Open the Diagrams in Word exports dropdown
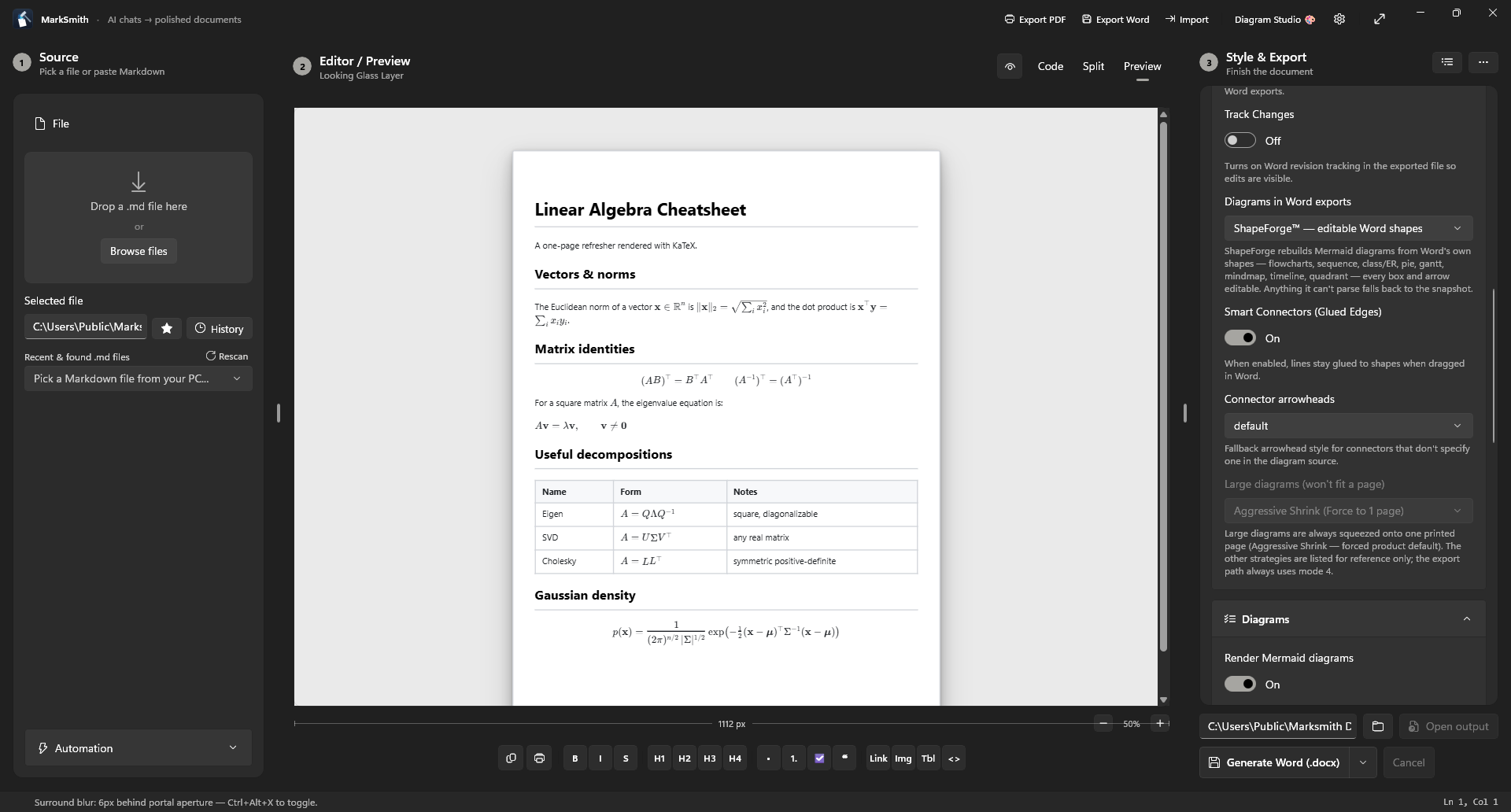This screenshot has width=1511, height=812. (1348, 228)
